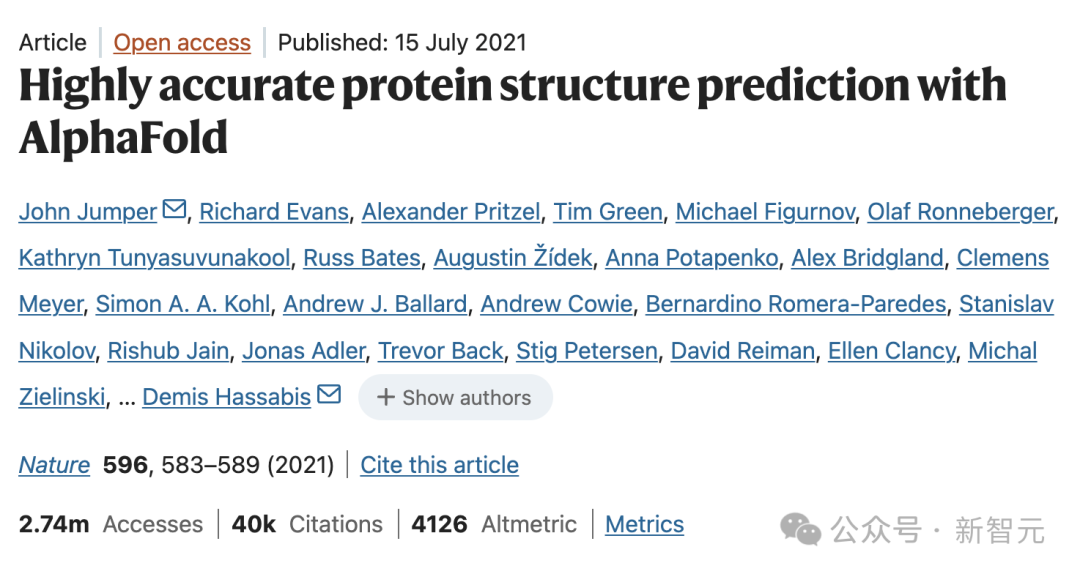1080x574 pixels.
Task: Click on author Augustin Žídek
Action: (513, 258)
